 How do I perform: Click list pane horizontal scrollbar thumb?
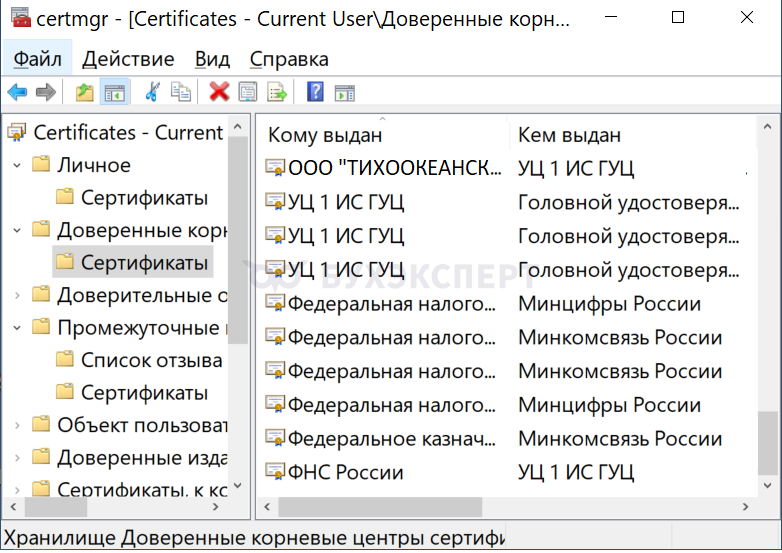pos(380,507)
